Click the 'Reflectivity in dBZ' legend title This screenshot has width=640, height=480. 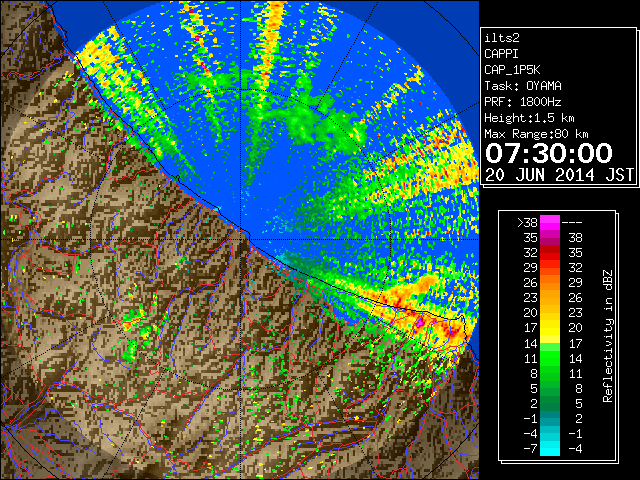(608, 336)
